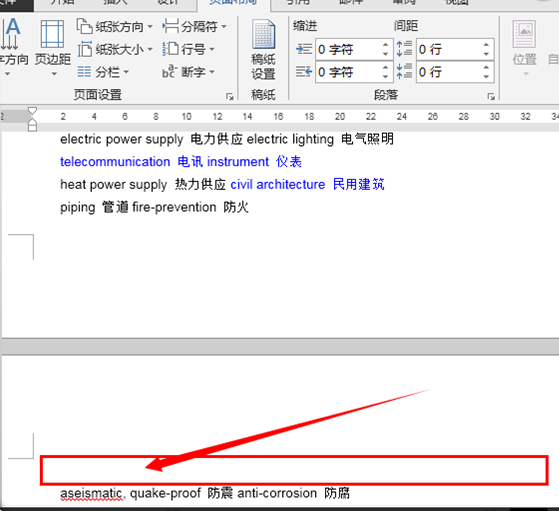The width and height of the screenshot is (559, 511).
Task: Increase spacing before paragraph stepper
Action: tap(486, 45)
